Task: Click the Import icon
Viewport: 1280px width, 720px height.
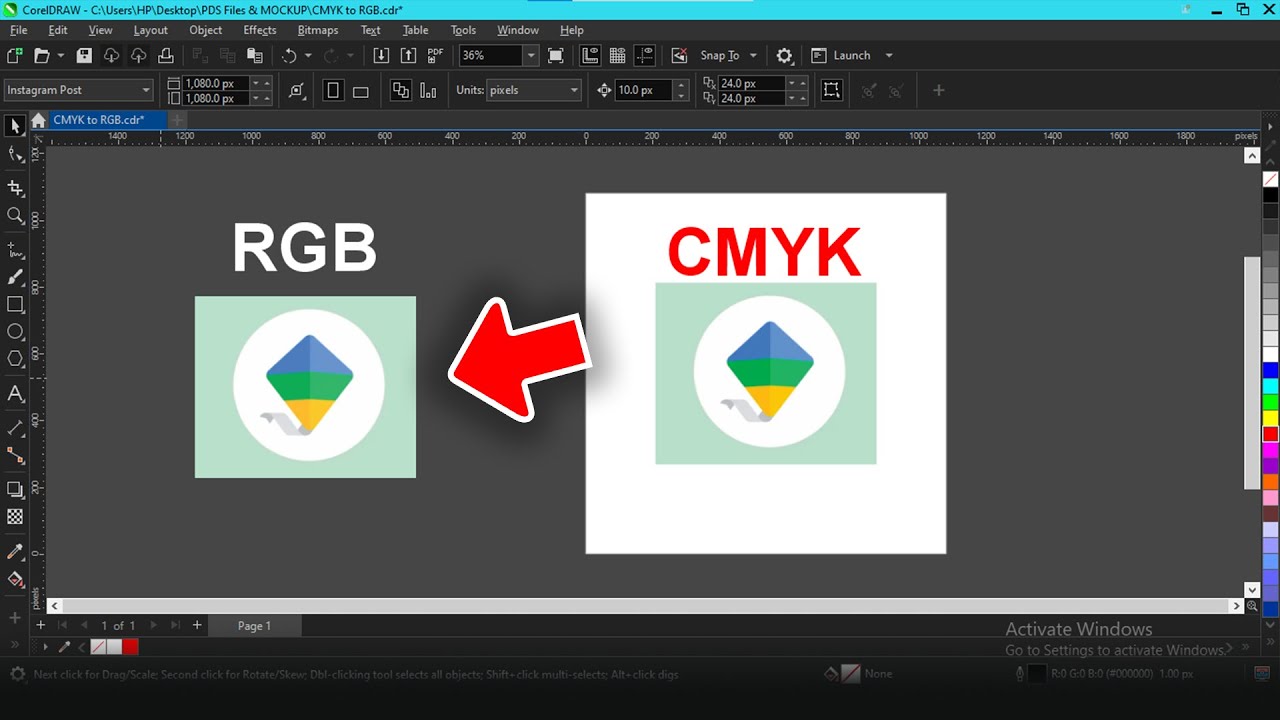Action: click(381, 56)
